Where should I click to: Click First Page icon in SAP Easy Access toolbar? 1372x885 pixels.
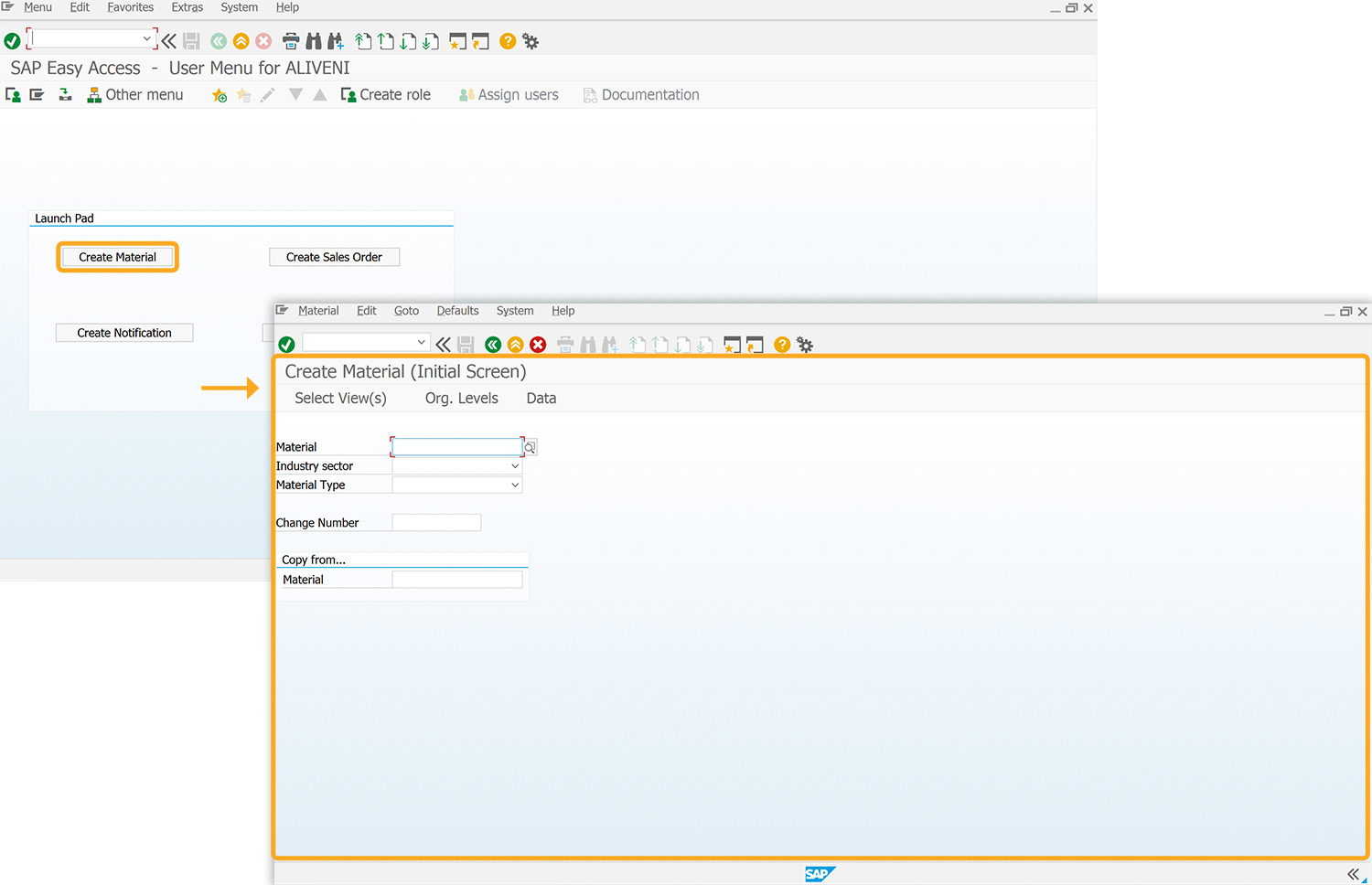click(363, 41)
